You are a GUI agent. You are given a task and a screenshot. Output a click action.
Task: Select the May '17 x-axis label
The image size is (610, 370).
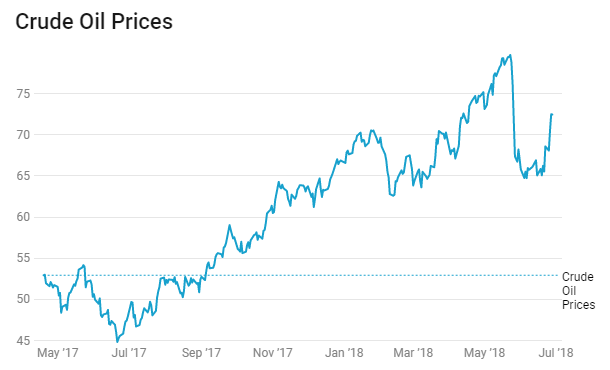pyautogui.click(x=58, y=352)
